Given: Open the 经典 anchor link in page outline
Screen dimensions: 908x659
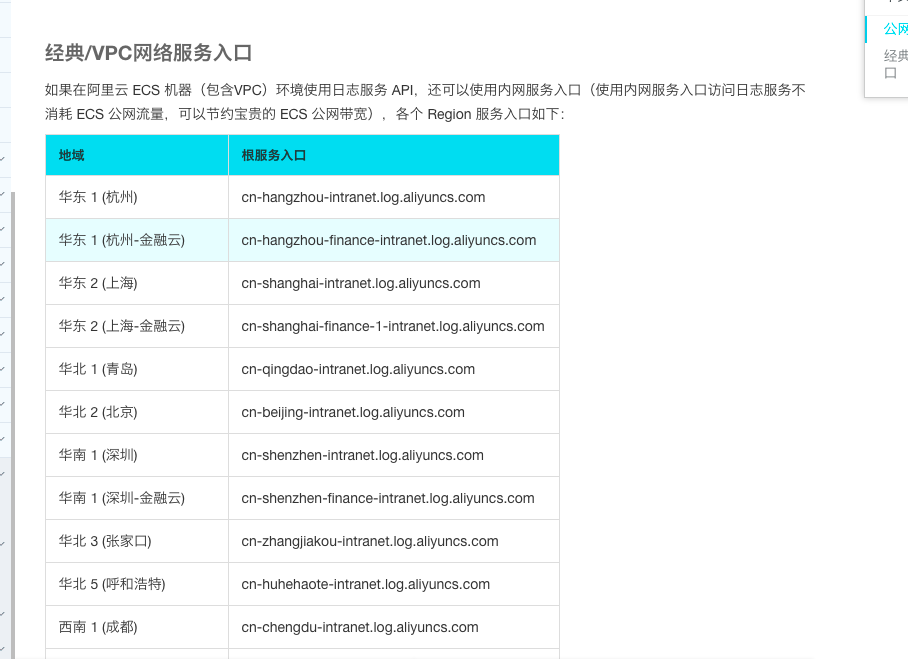Looking at the screenshot, I should coord(895,64).
